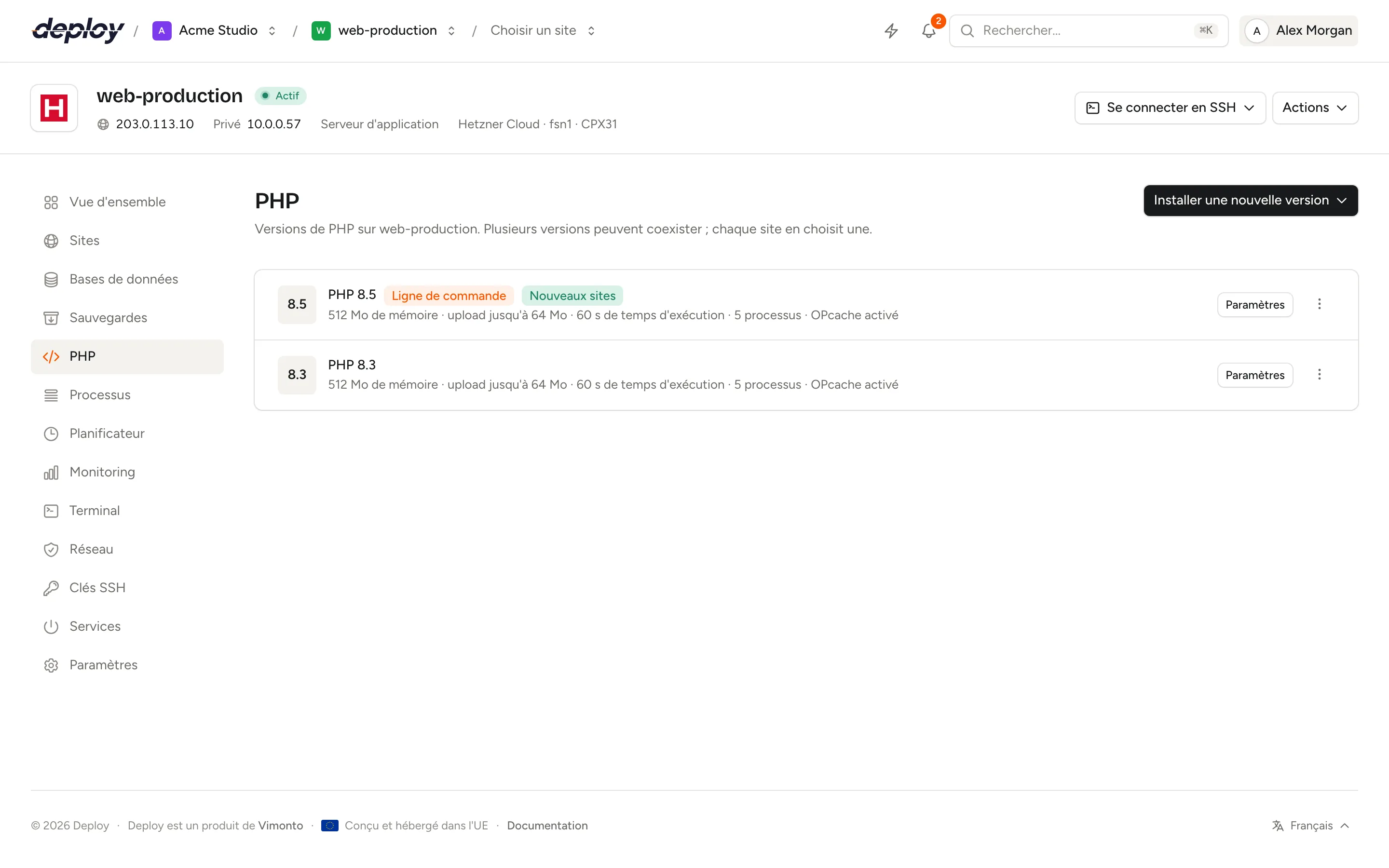Image resolution: width=1389 pixels, height=868 pixels.
Task: Open the Documentation link
Action: 547,826
